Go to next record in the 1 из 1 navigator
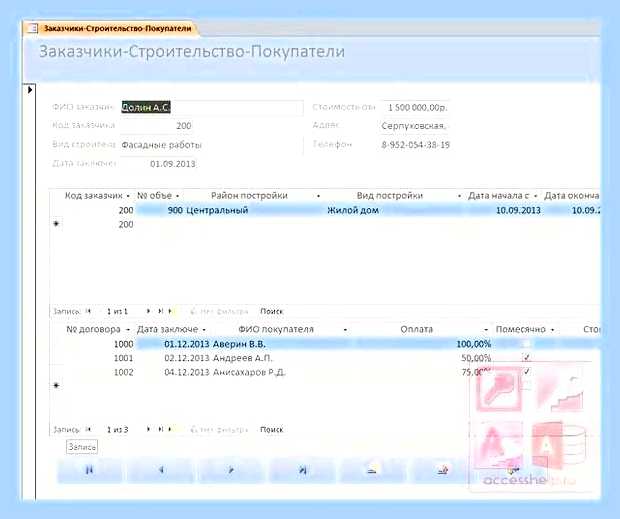The width and height of the screenshot is (620, 519). tap(148, 311)
